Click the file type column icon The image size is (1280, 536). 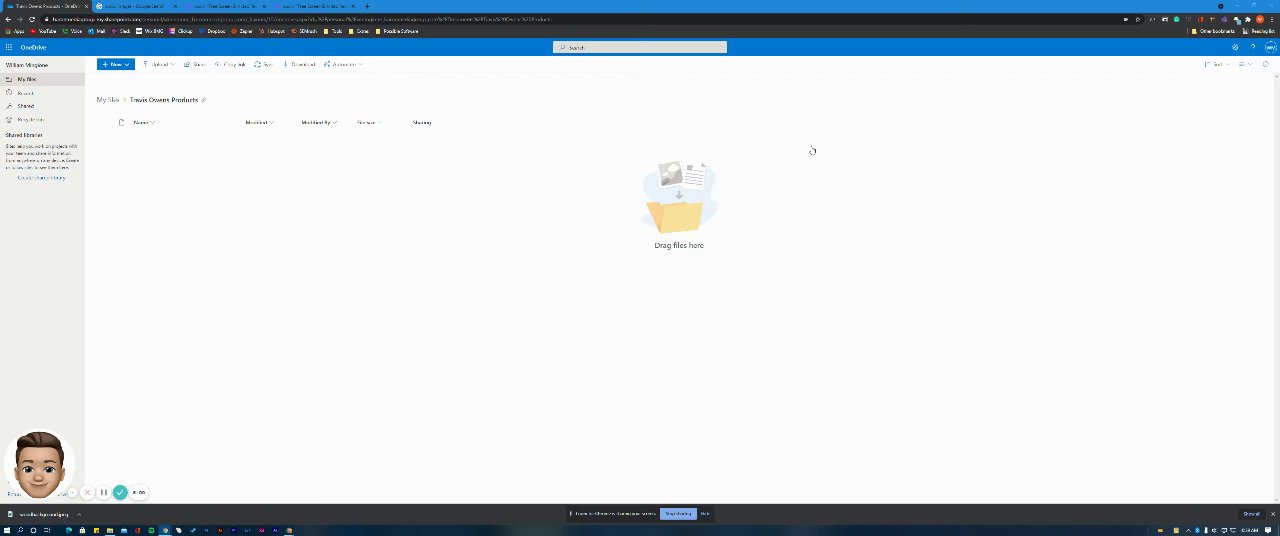[x=121, y=122]
